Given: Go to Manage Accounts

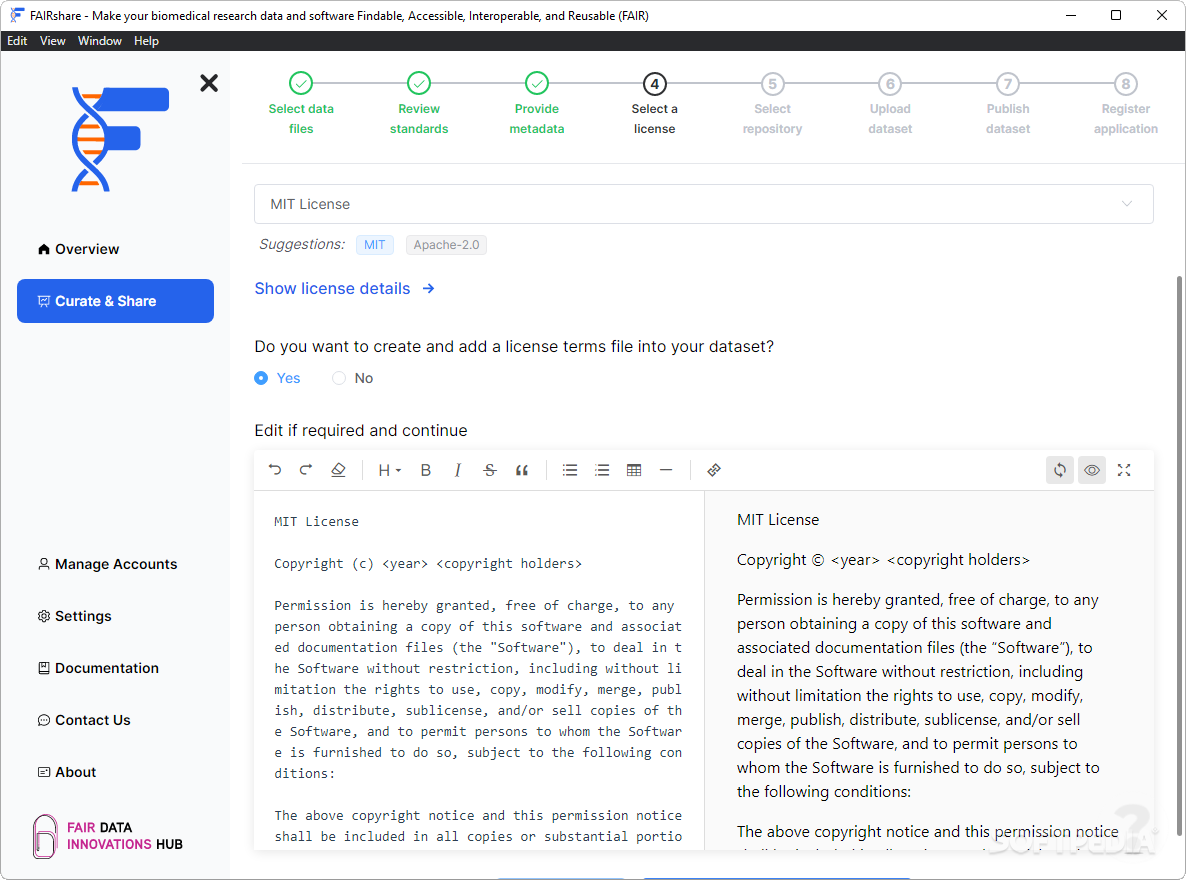Looking at the screenshot, I should point(107,564).
